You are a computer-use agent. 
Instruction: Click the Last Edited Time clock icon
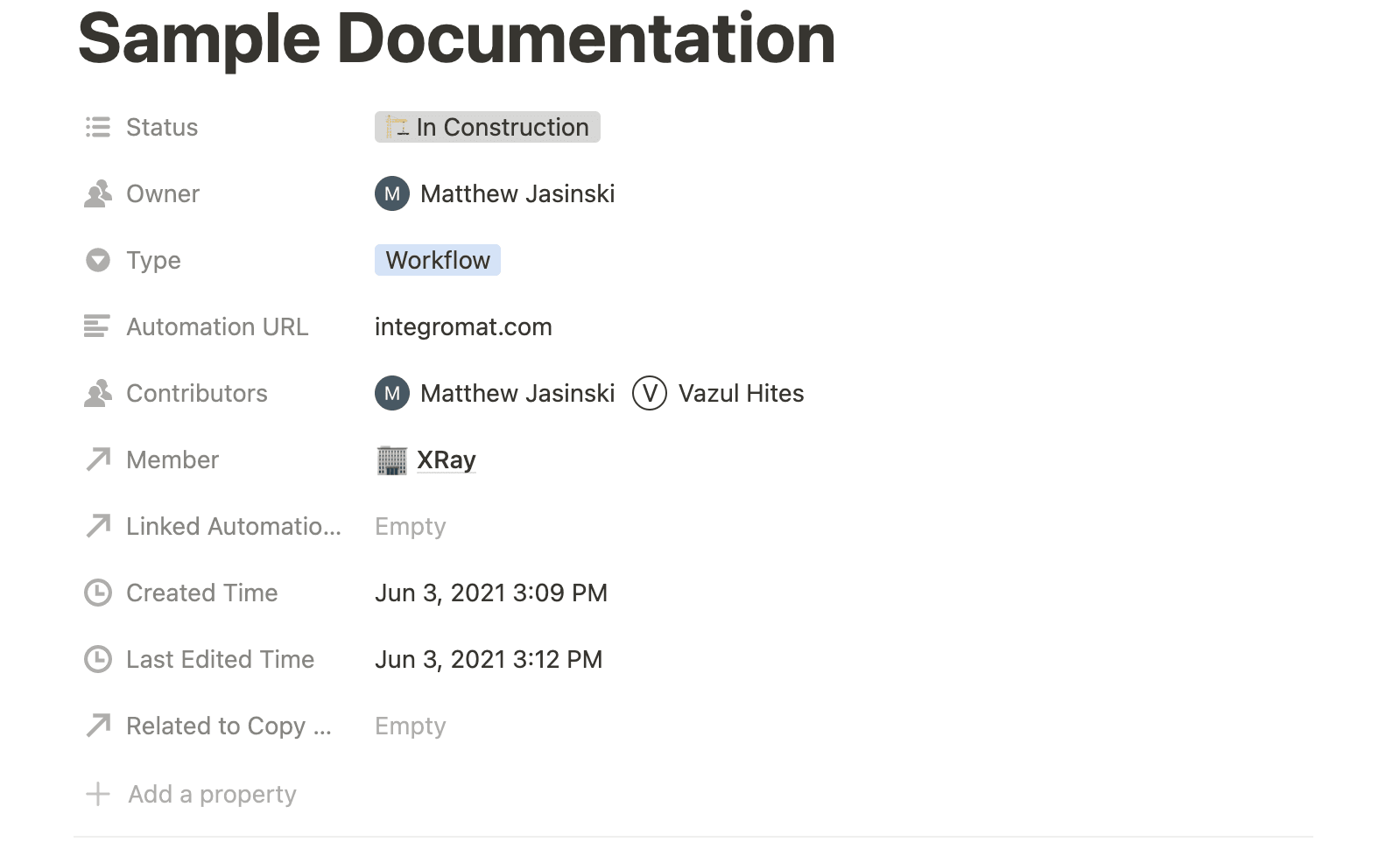pos(97,660)
